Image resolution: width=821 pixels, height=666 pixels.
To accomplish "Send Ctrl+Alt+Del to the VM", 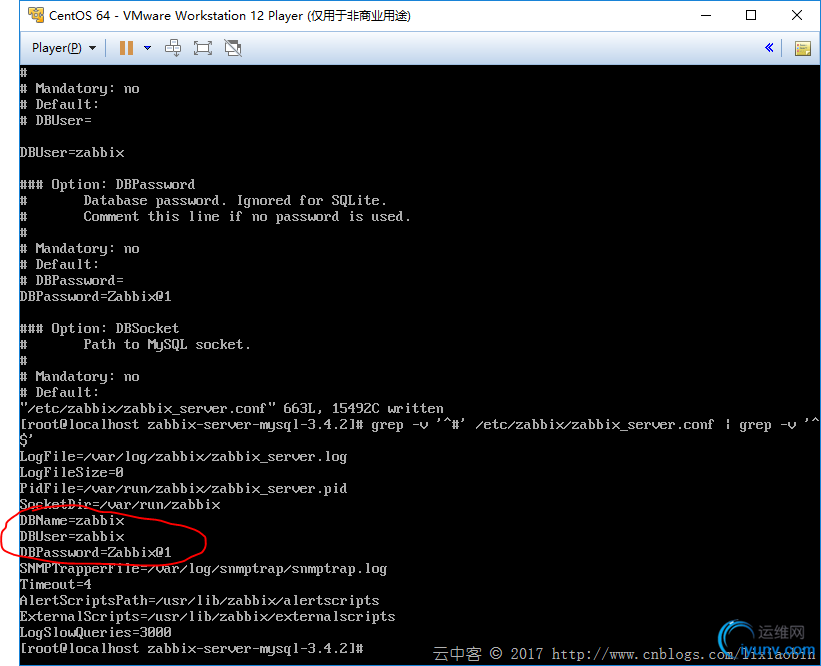I will 173,48.
